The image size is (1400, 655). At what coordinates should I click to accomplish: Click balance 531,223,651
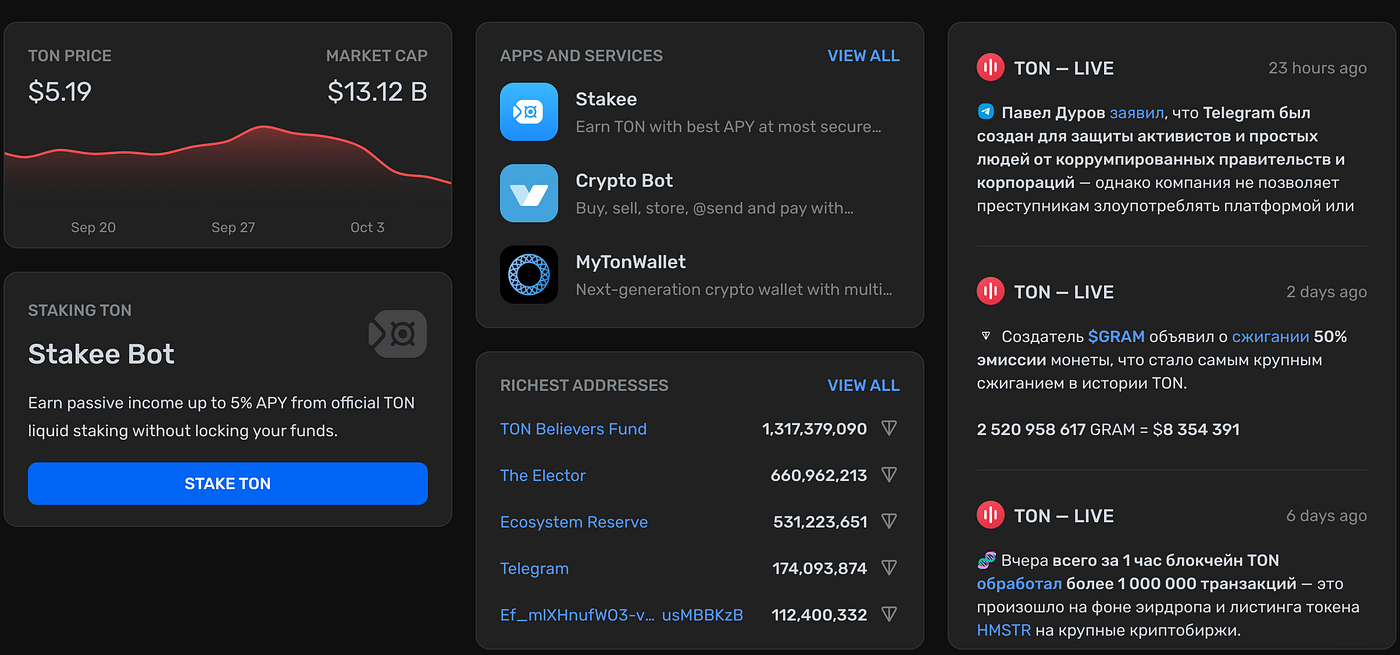[x=820, y=522]
